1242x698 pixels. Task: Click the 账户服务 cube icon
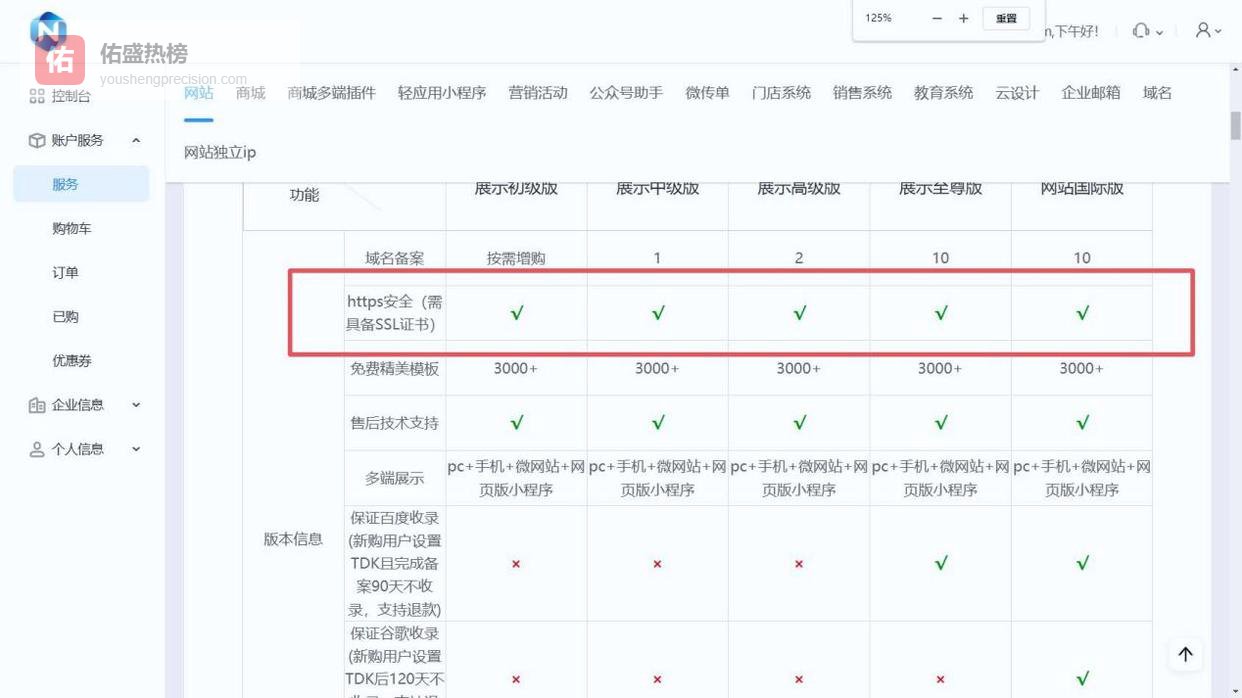37,141
